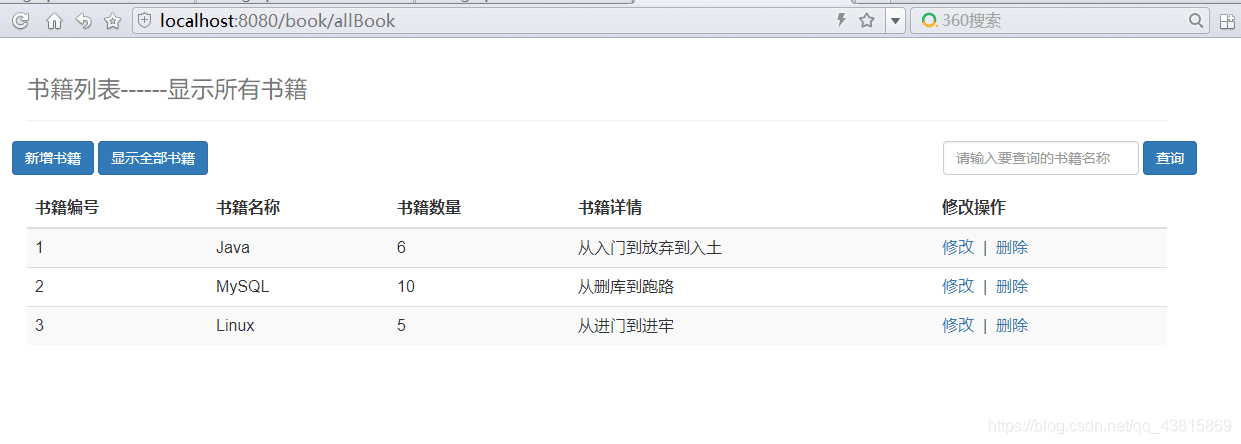The width and height of the screenshot is (1241, 444).
Task: Click the quantity cell showing 5
Action: (x=401, y=325)
